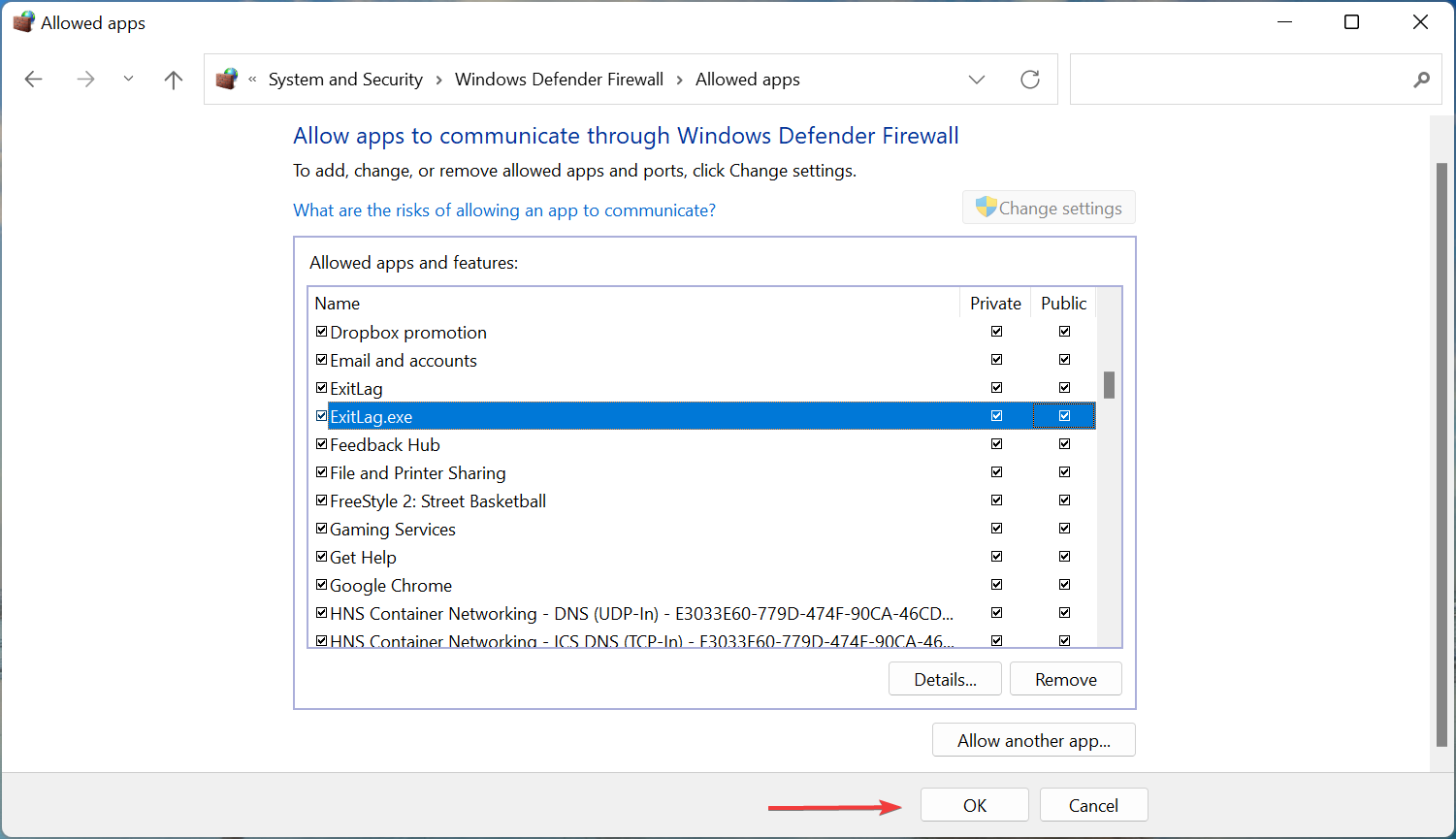Image resolution: width=1456 pixels, height=839 pixels.
Task: Select FreeStyle 2: Street Basketball row
Action: pyautogui.click(x=702, y=500)
